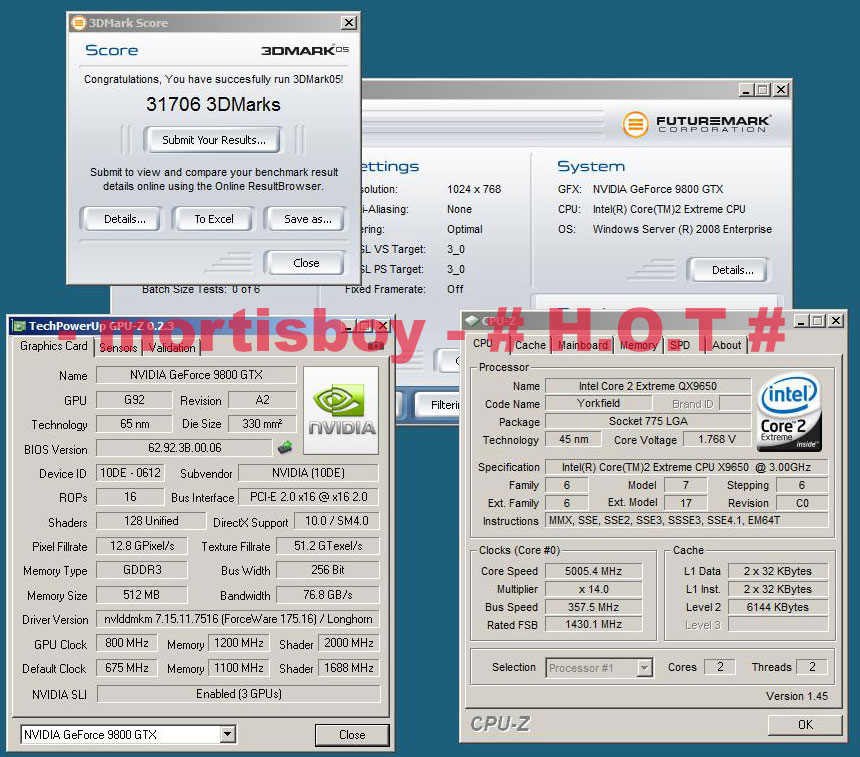This screenshot has width=860, height=757.
Task: Click Windows Server 2008 Enterprise OS text
Action: click(x=682, y=229)
